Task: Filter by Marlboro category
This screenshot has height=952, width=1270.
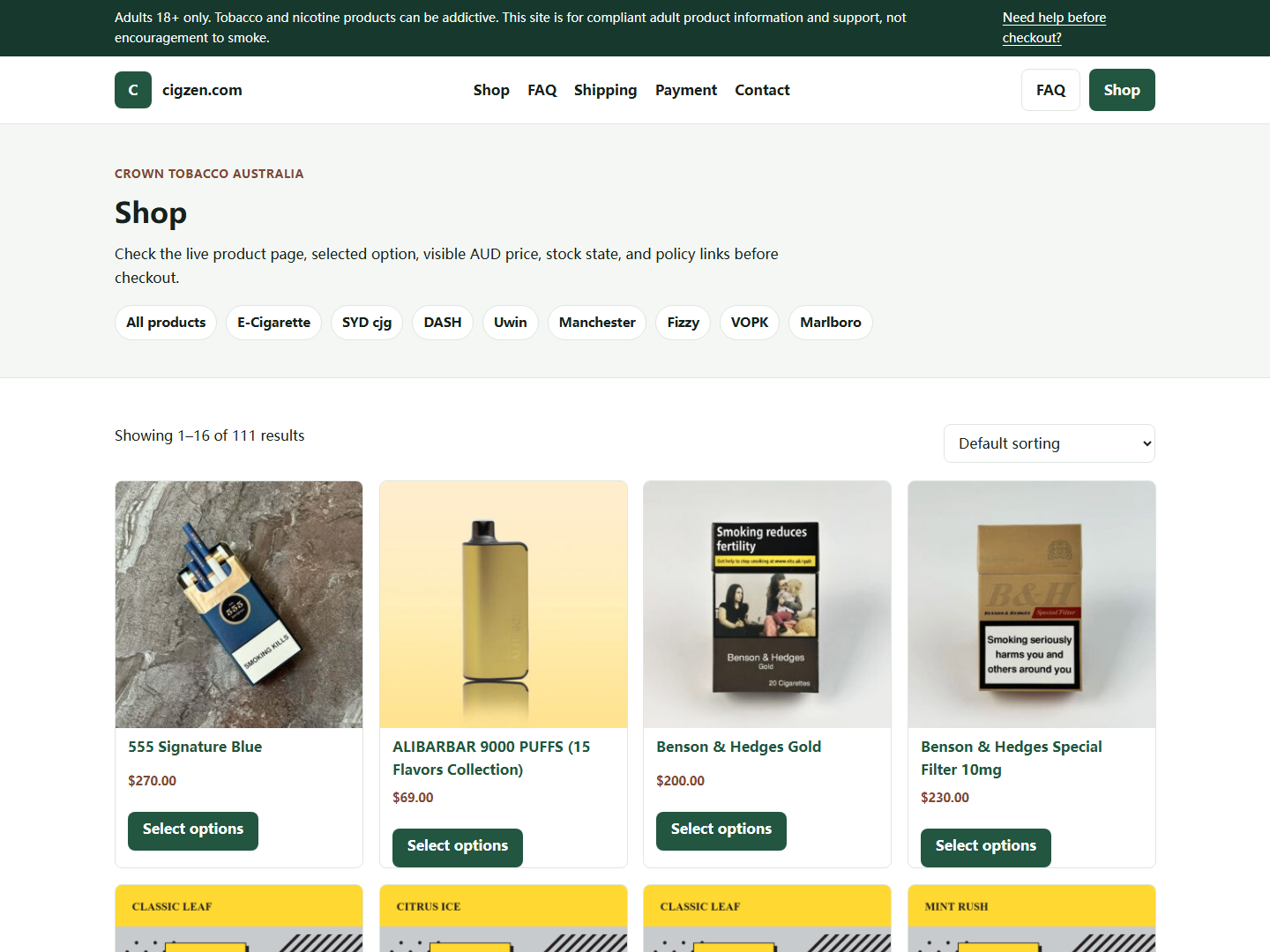Action: pos(831,323)
